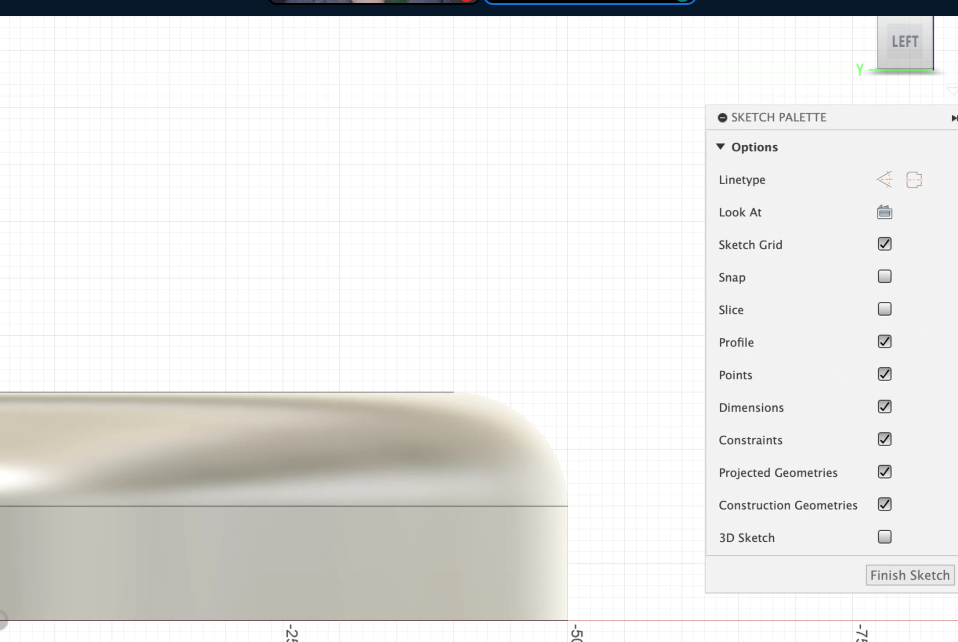Uncheck the Profile checkbox
Viewport: 958px width, 642px height.
tap(884, 341)
